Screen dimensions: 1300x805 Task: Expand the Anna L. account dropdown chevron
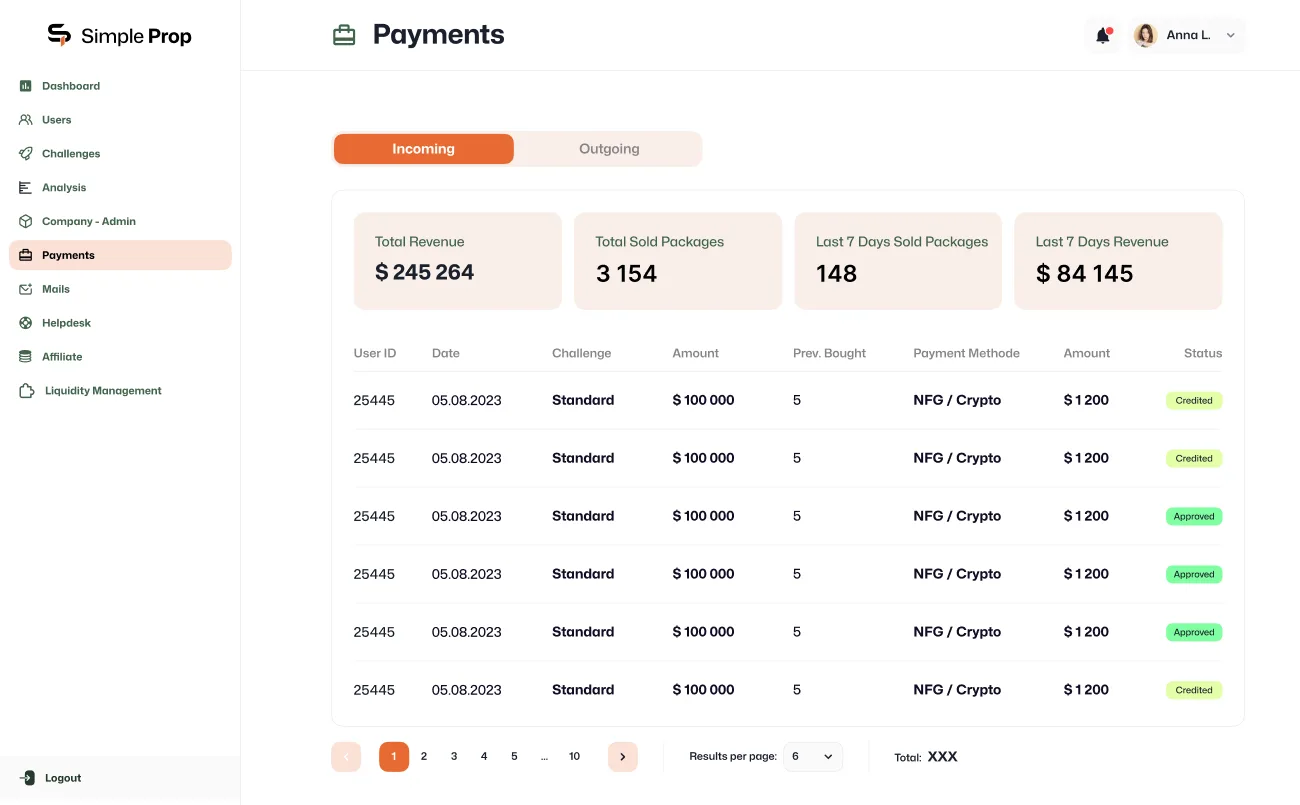(x=1231, y=35)
